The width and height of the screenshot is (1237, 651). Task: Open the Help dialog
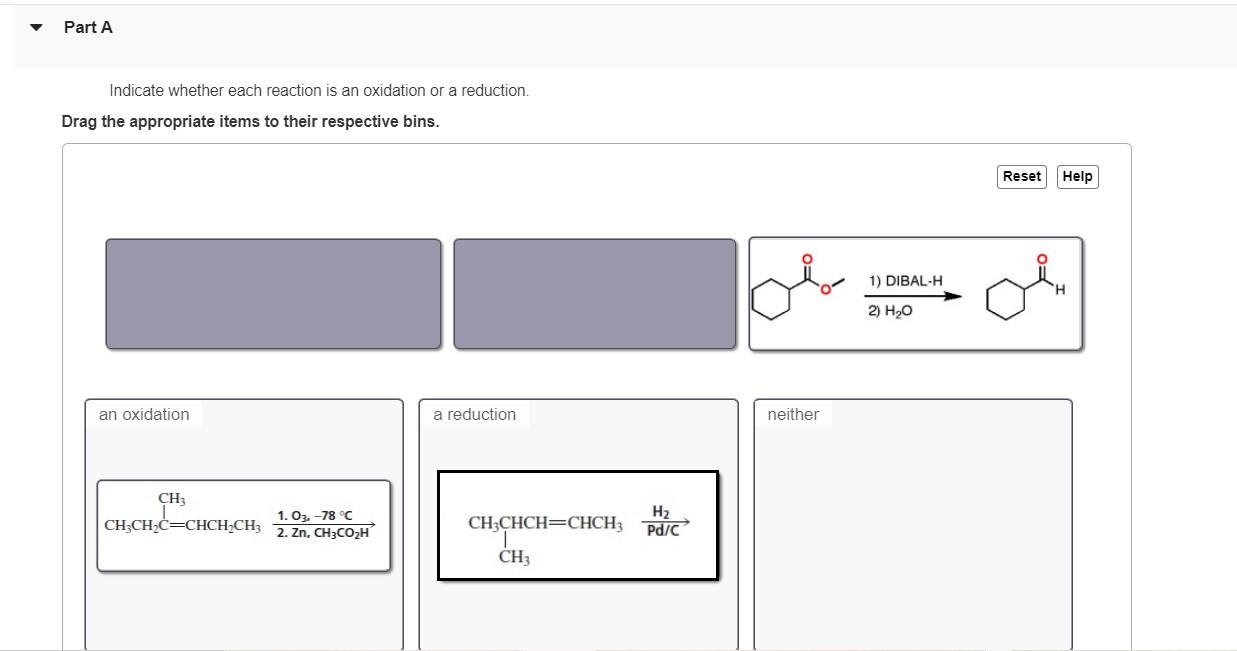click(1077, 176)
